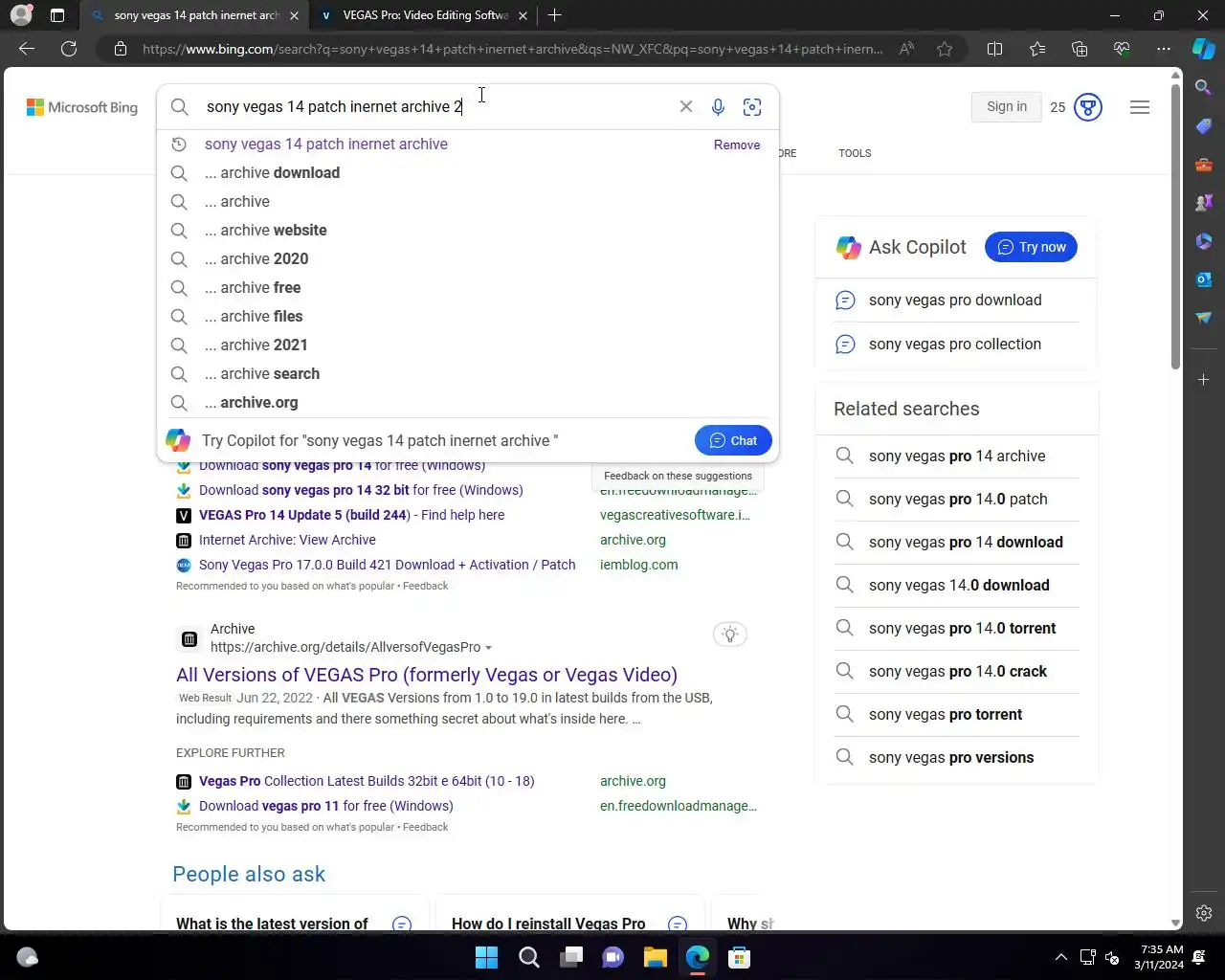Toggle split screen view in Edge
The width and height of the screenshot is (1225, 980).
point(994,49)
